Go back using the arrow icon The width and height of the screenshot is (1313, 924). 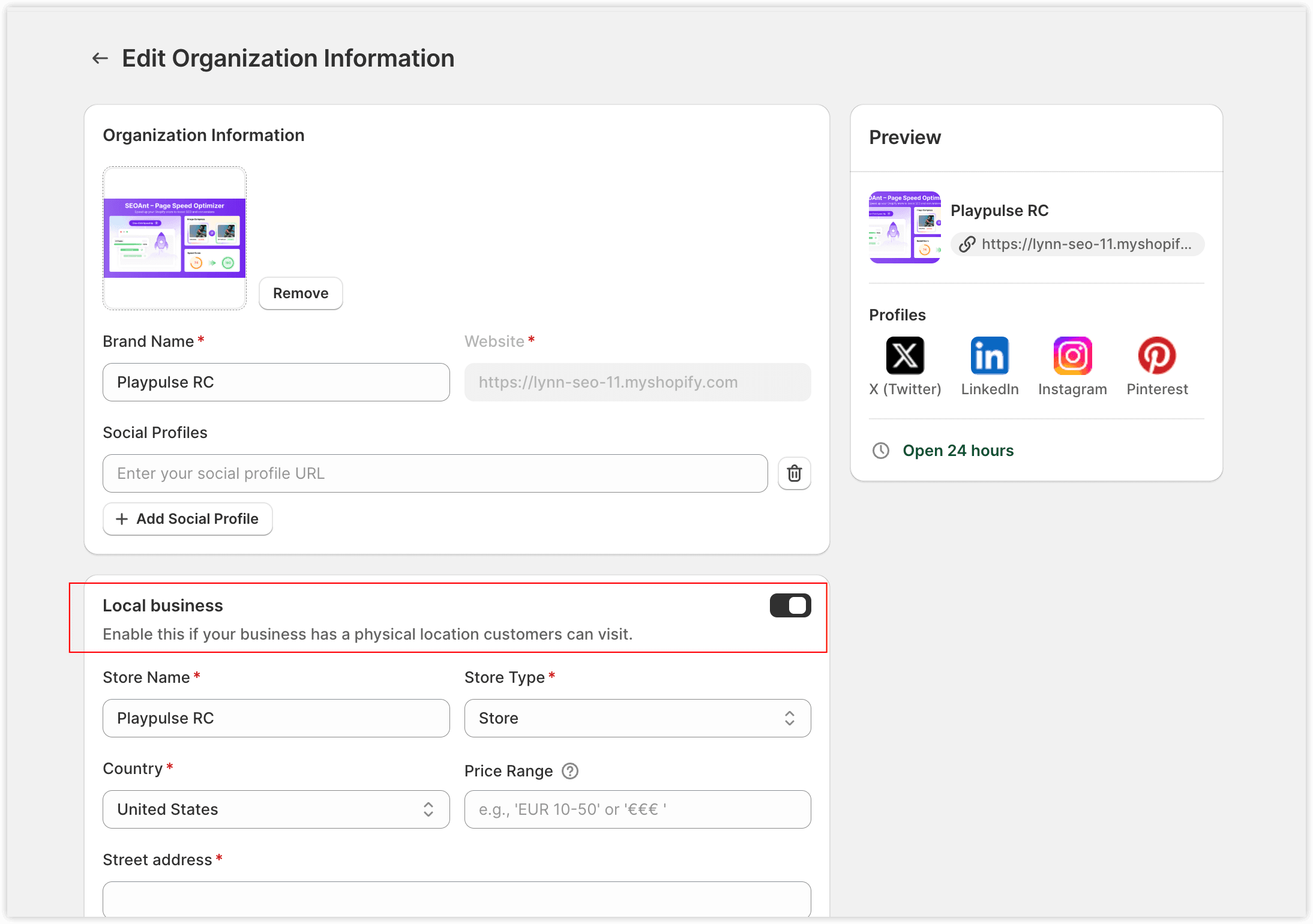[x=100, y=58]
